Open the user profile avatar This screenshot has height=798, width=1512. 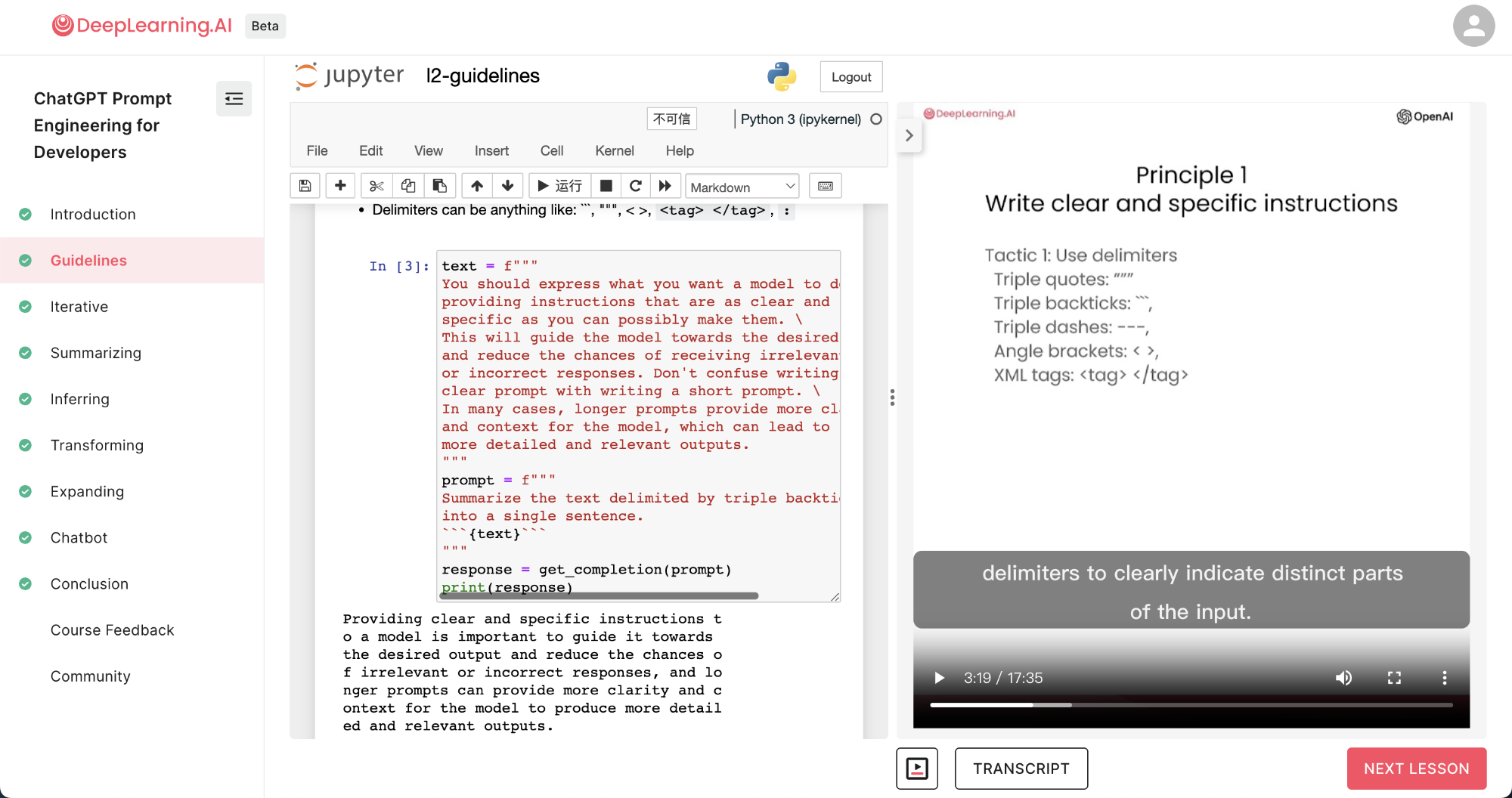tap(1473, 26)
